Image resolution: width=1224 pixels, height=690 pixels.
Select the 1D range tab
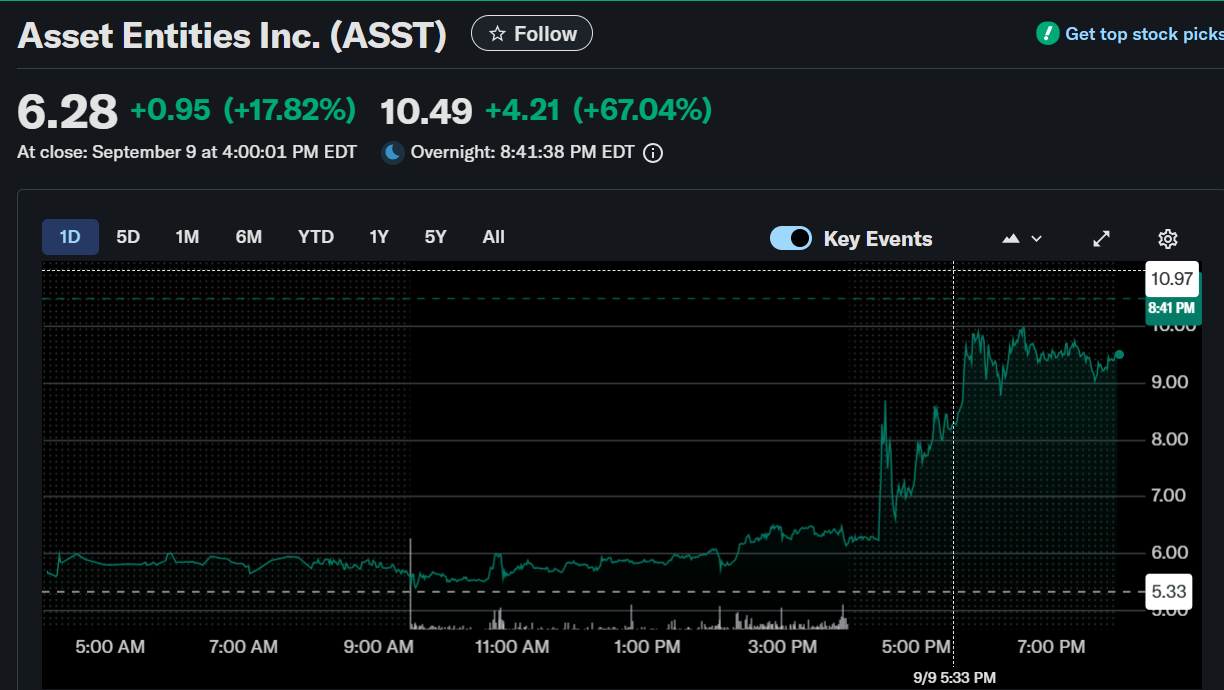pos(70,237)
